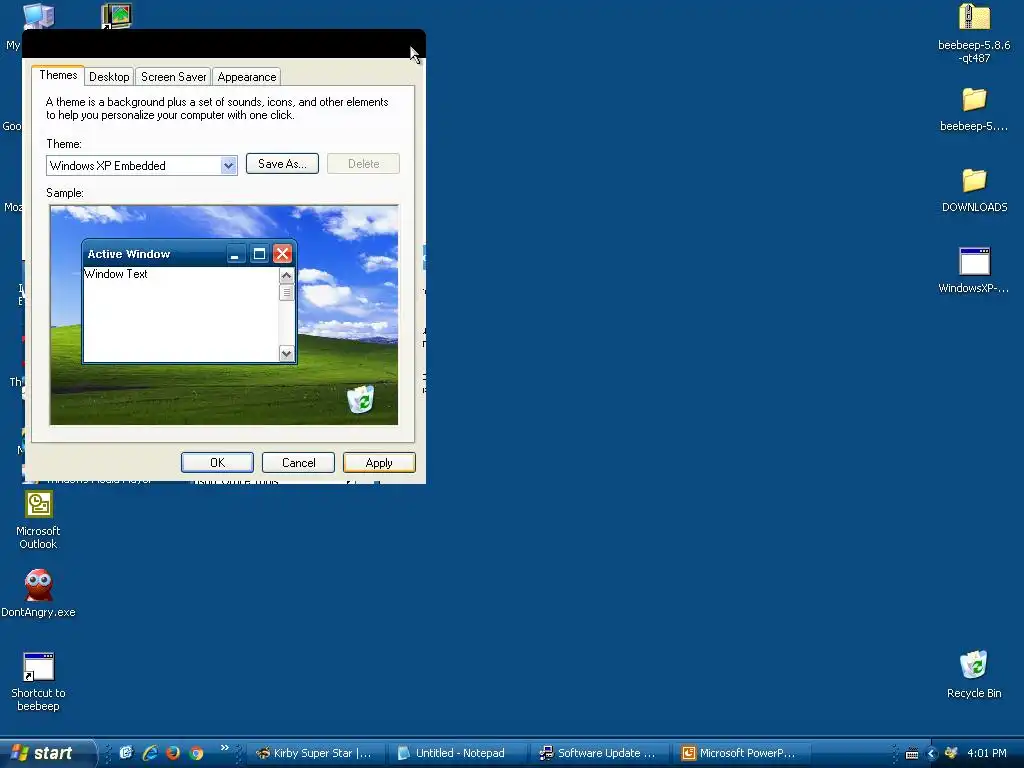This screenshot has width=1024, height=768.
Task: Launch Google Chrome from Quick Launch
Action: (196, 753)
